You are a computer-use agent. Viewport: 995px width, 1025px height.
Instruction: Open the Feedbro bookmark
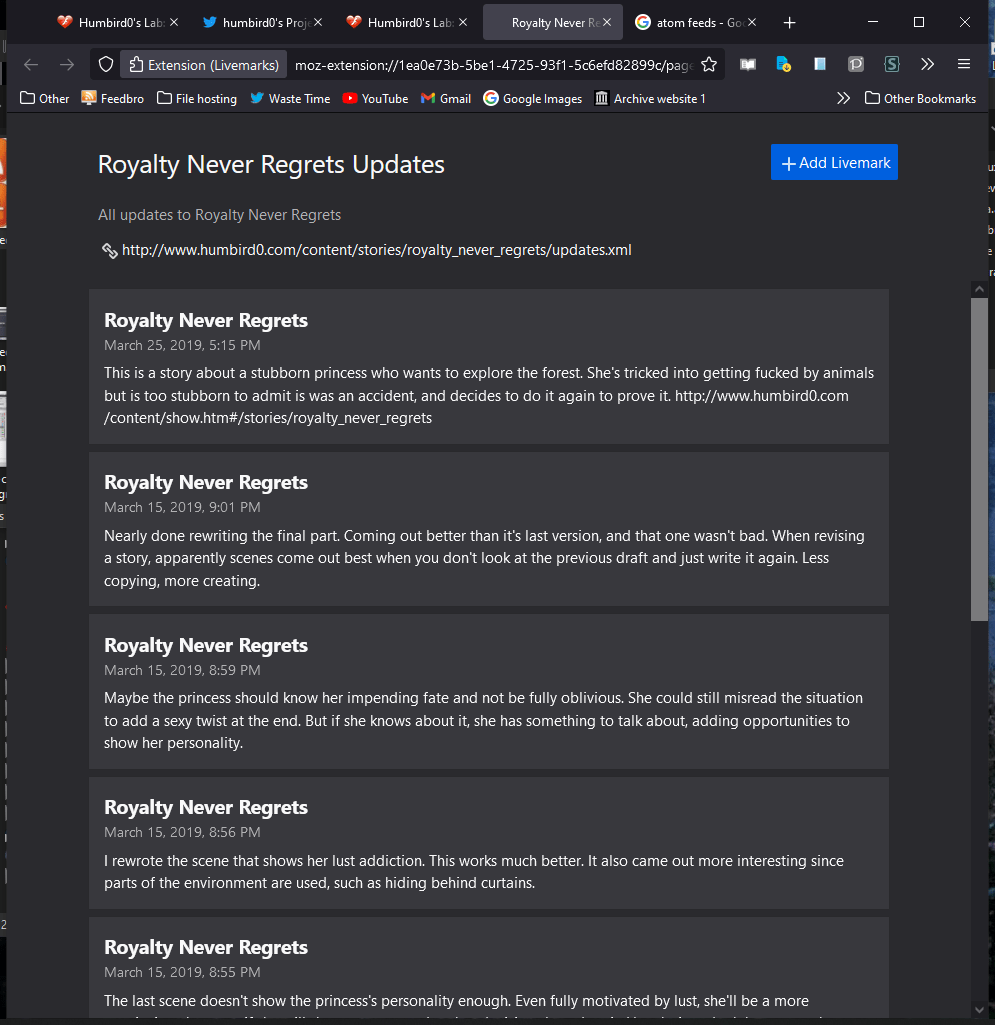tap(116, 98)
